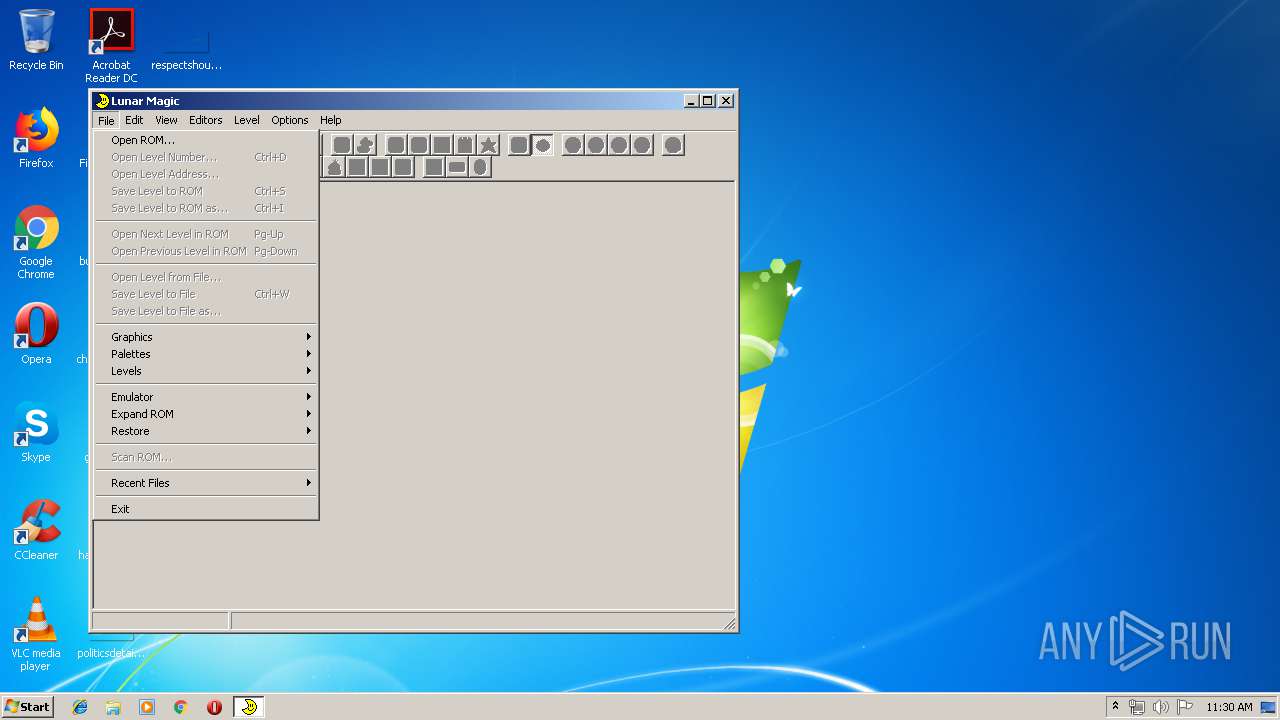Viewport: 1280px width, 720px height.
Task: Click the rounded square icon left of puzzle piece
Action: [342, 145]
